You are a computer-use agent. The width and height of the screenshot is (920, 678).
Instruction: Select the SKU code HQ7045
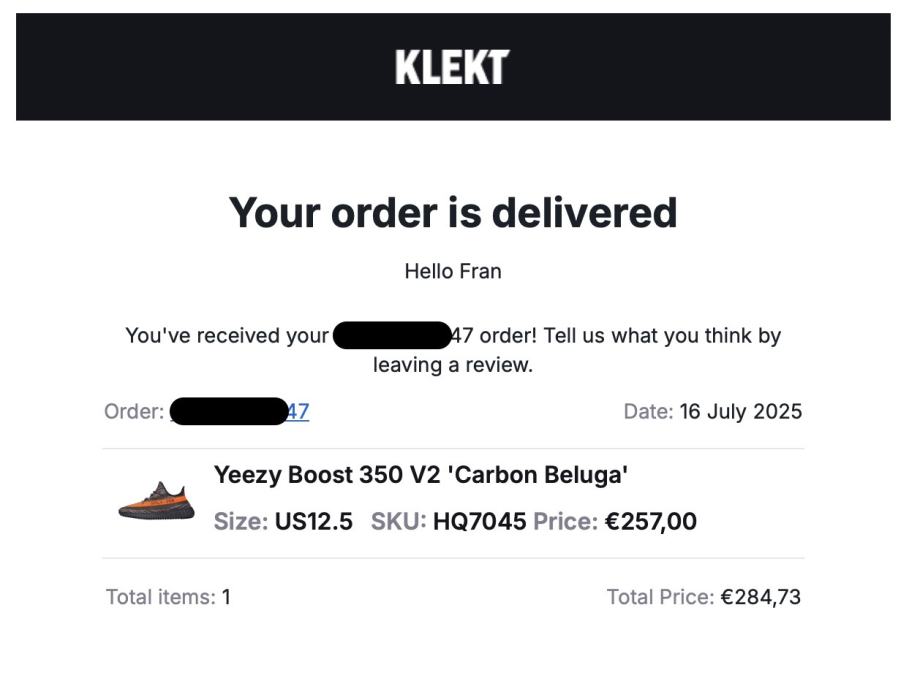coord(479,521)
